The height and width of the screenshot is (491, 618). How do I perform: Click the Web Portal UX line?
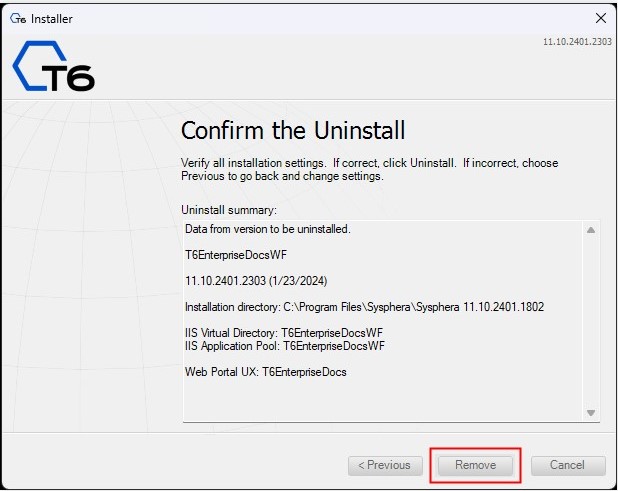click(x=266, y=372)
